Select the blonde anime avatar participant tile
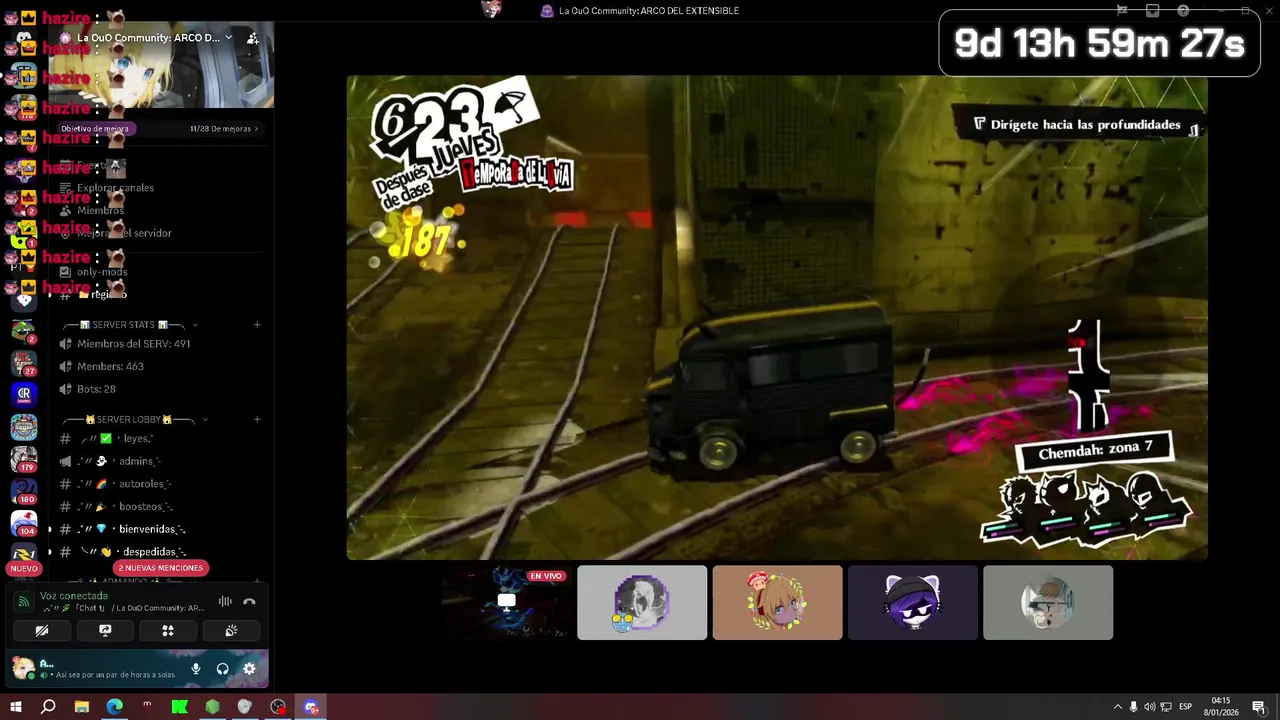Viewport: 1280px width, 720px height. [x=777, y=602]
